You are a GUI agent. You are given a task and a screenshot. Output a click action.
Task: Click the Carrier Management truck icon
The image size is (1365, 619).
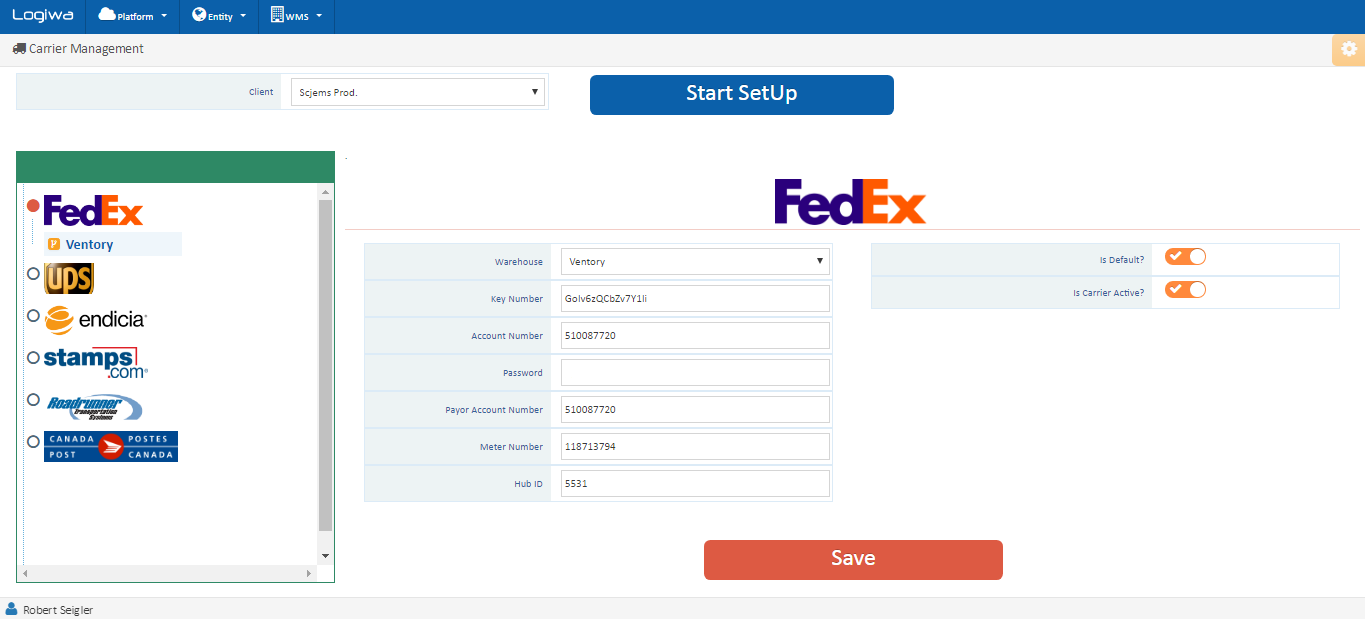pos(19,48)
